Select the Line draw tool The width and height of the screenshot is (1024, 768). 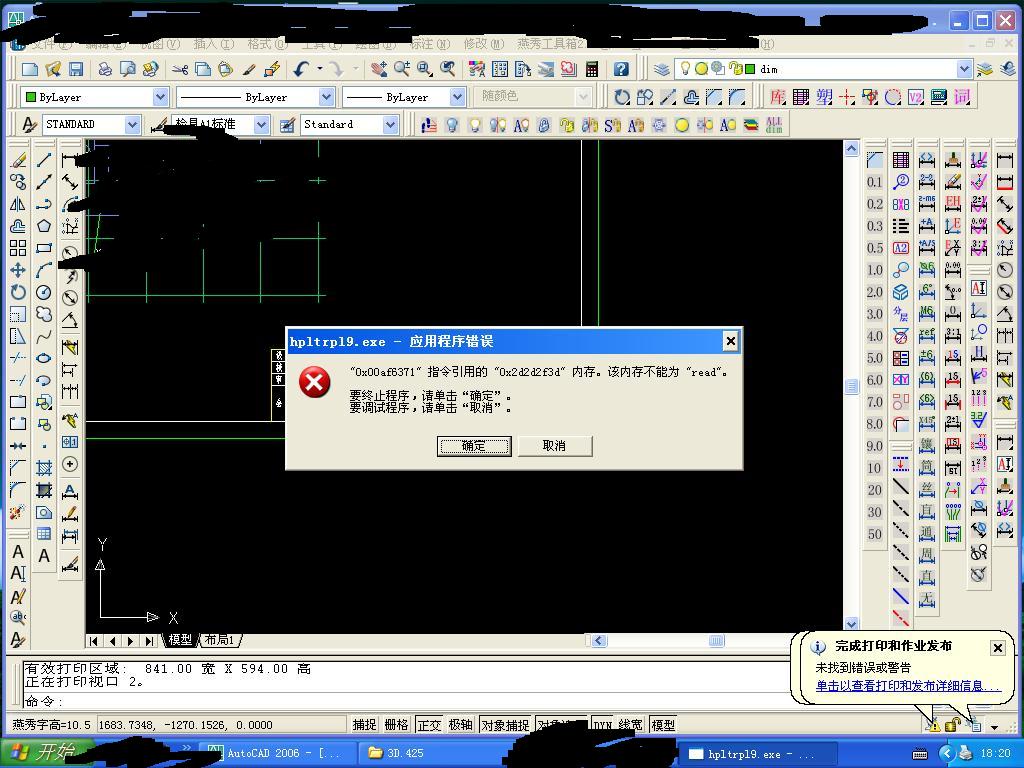[44, 160]
